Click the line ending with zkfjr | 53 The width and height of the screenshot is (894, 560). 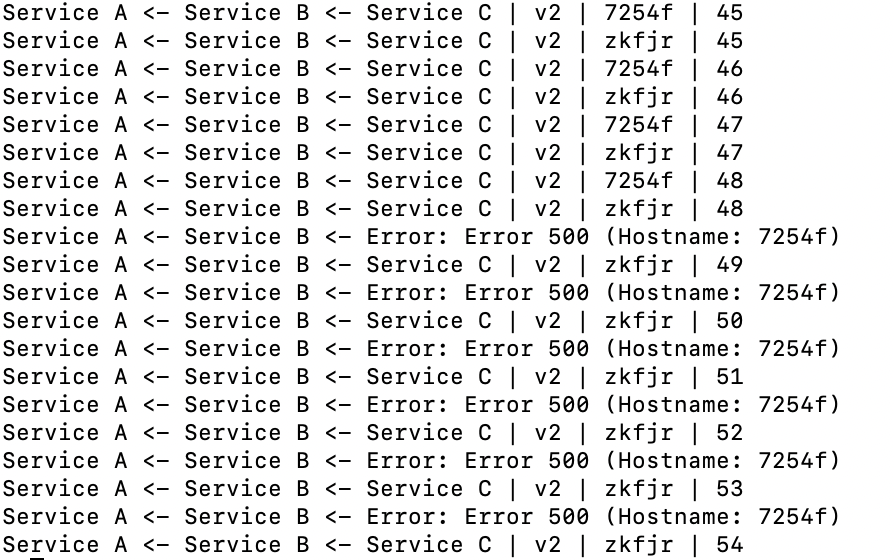click(373, 489)
